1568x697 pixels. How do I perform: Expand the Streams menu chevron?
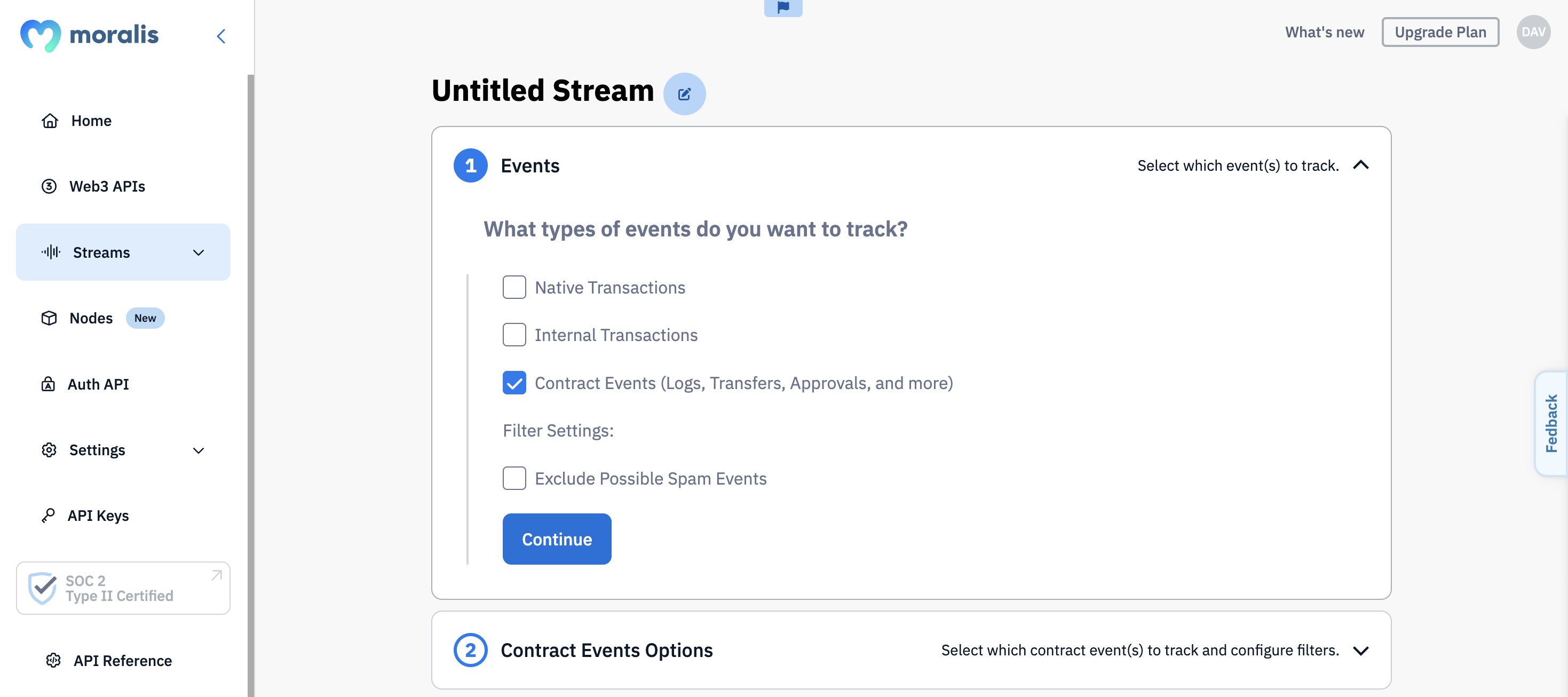point(199,252)
